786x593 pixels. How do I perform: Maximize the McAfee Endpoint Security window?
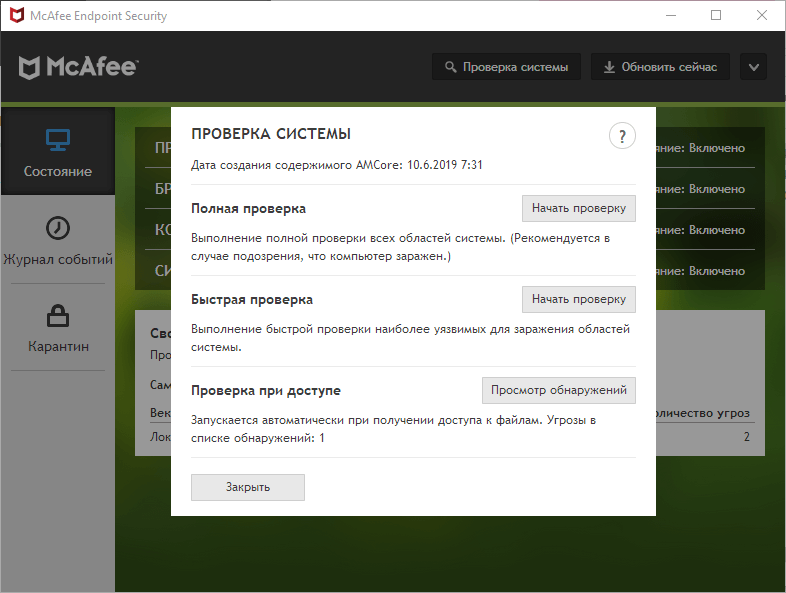click(x=716, y=15)
